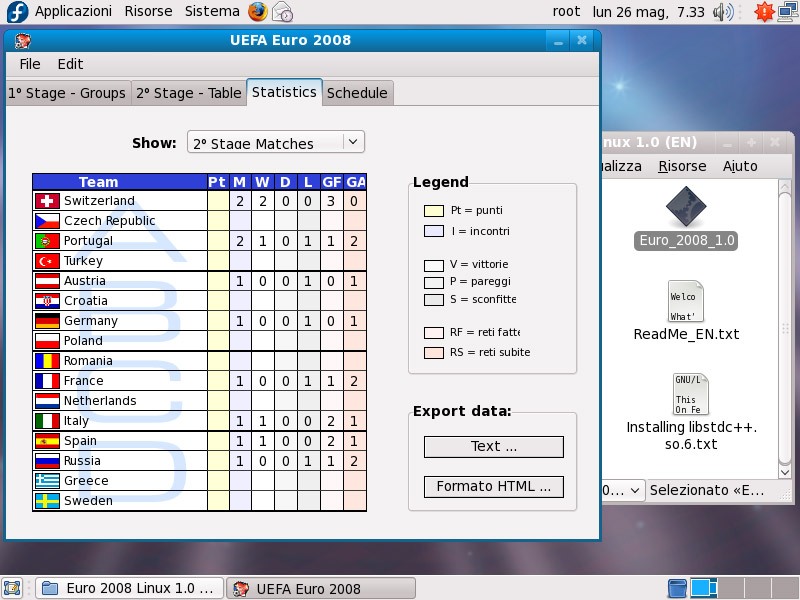Select the first workspace in the switcher

tap(704, 588)
